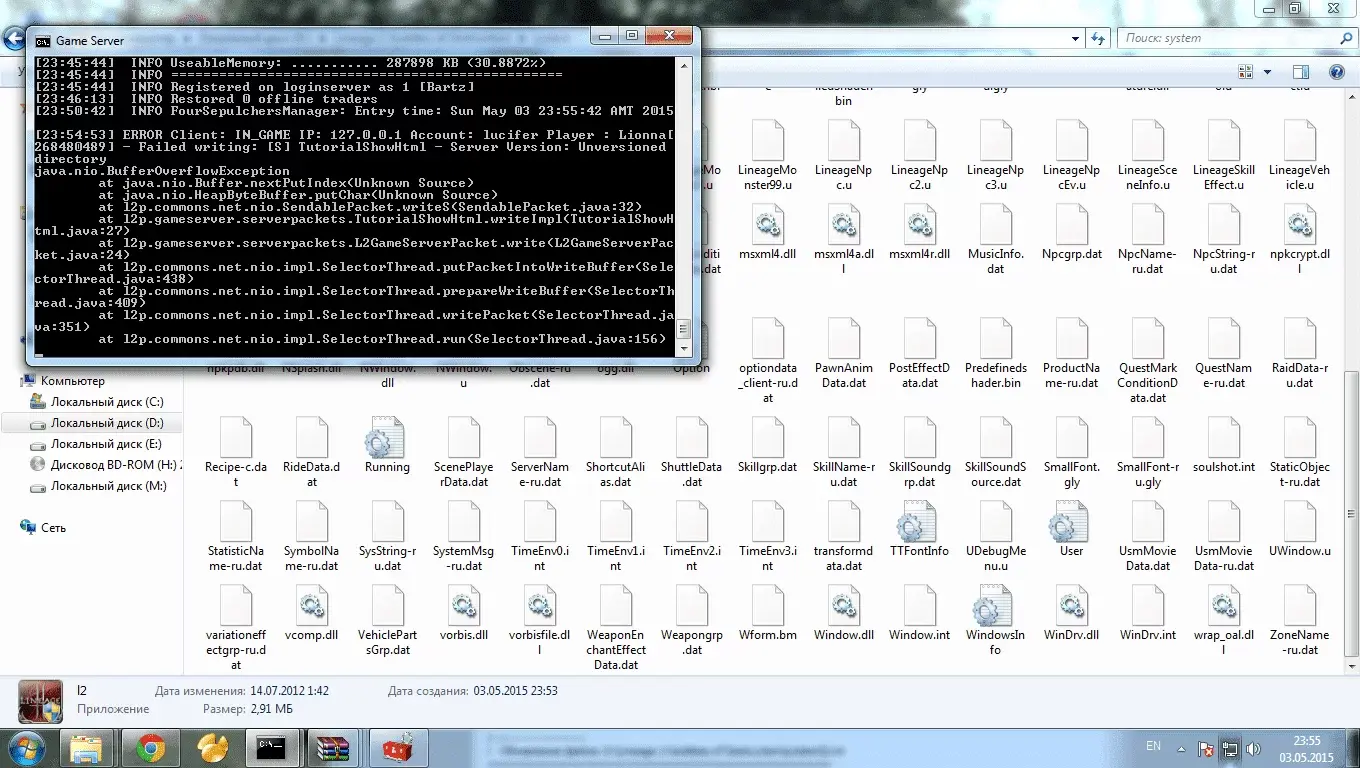
Task: Open the view options dropdown arrow
Action: [x=1267, y=72]
